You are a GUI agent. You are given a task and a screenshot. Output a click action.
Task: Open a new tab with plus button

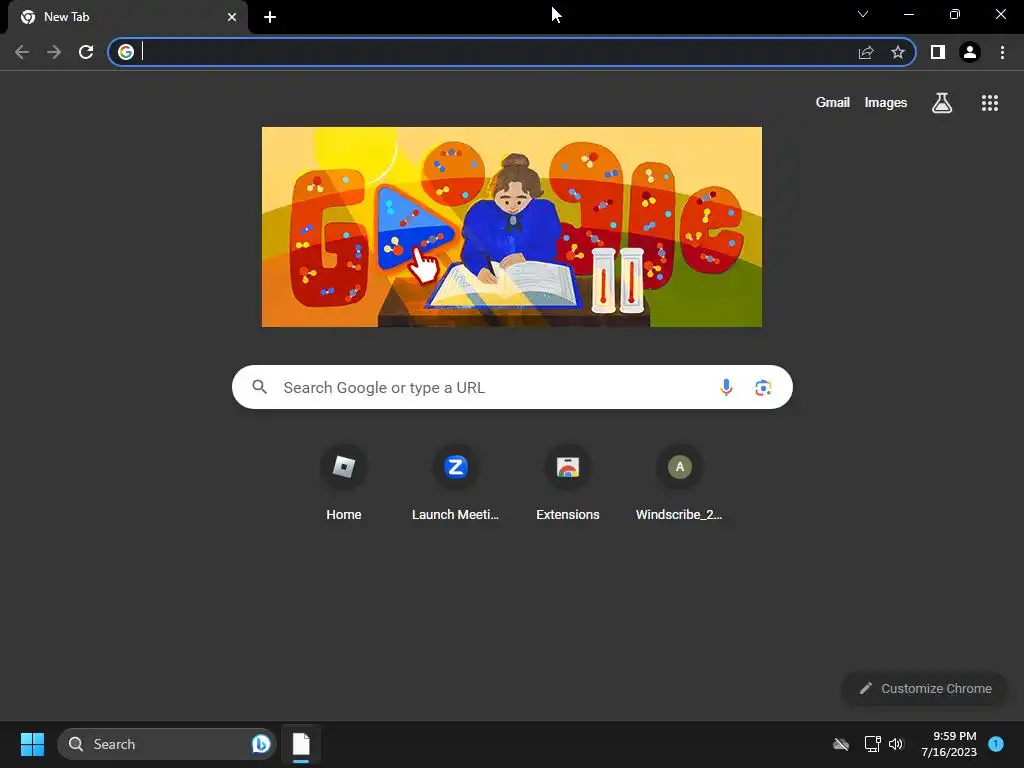(270, 17)
